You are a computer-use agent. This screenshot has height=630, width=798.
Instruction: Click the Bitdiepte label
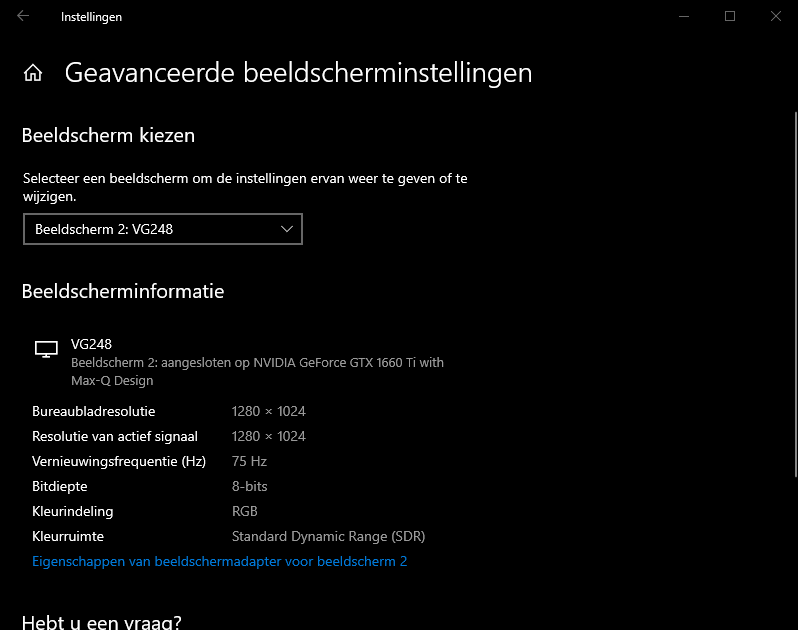pos(60,486)
